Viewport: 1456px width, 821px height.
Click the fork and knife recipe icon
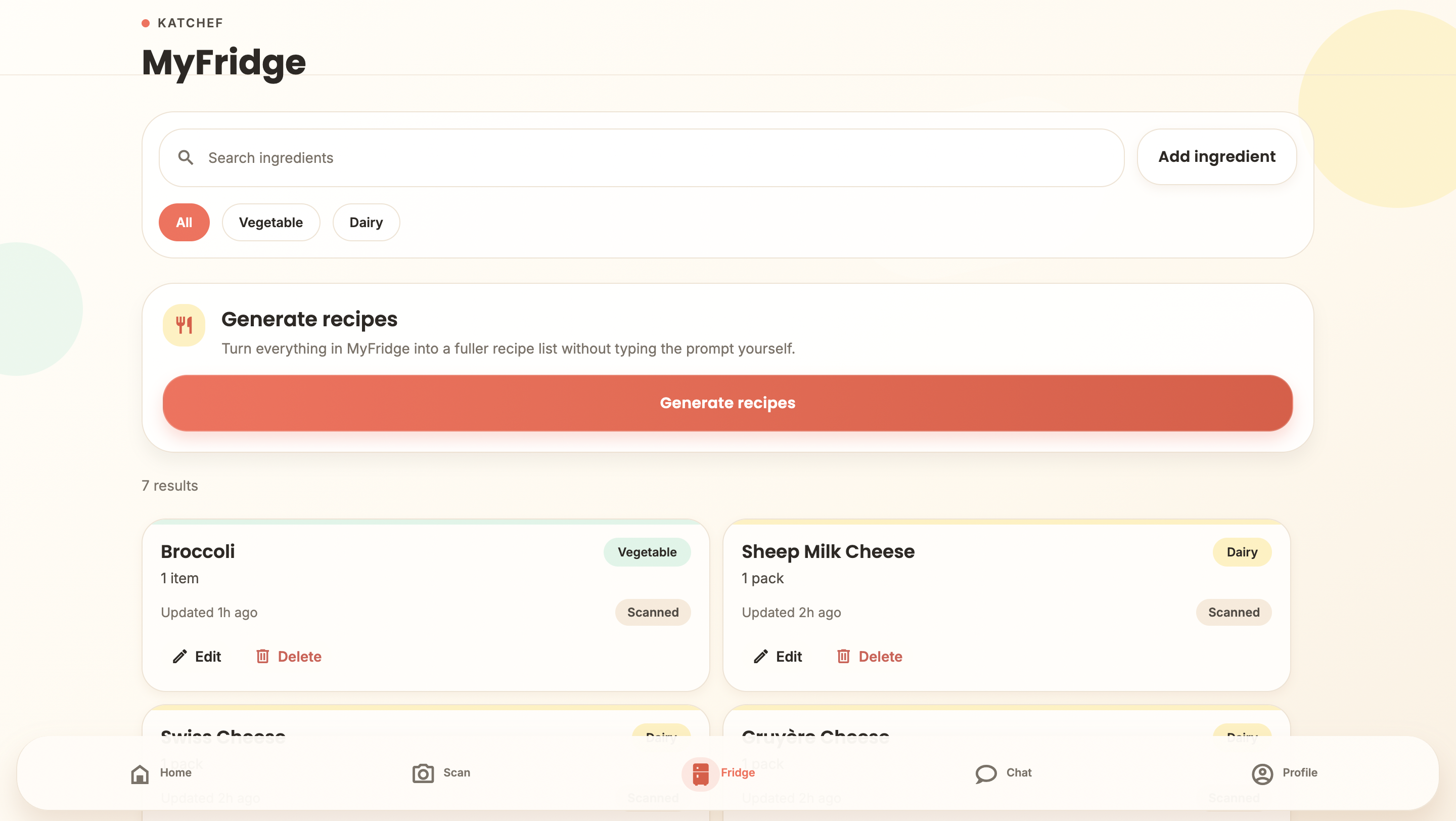tap(184, 325)
